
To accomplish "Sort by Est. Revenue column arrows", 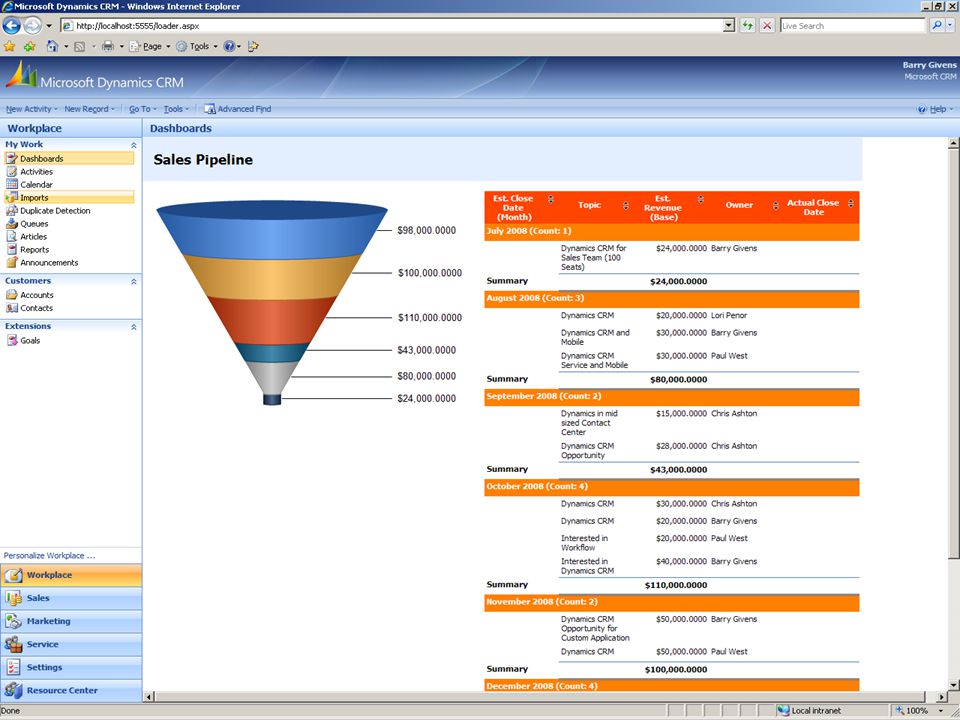I will (700, 200).
